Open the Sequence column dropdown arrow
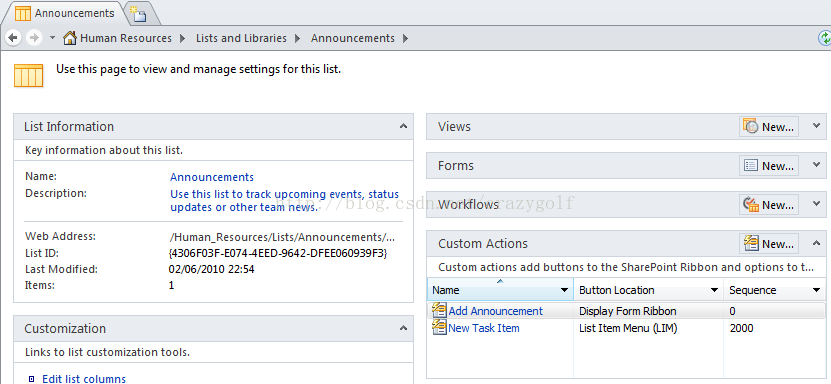This screenshot has height=384, width=831. (x=816, y=290)
